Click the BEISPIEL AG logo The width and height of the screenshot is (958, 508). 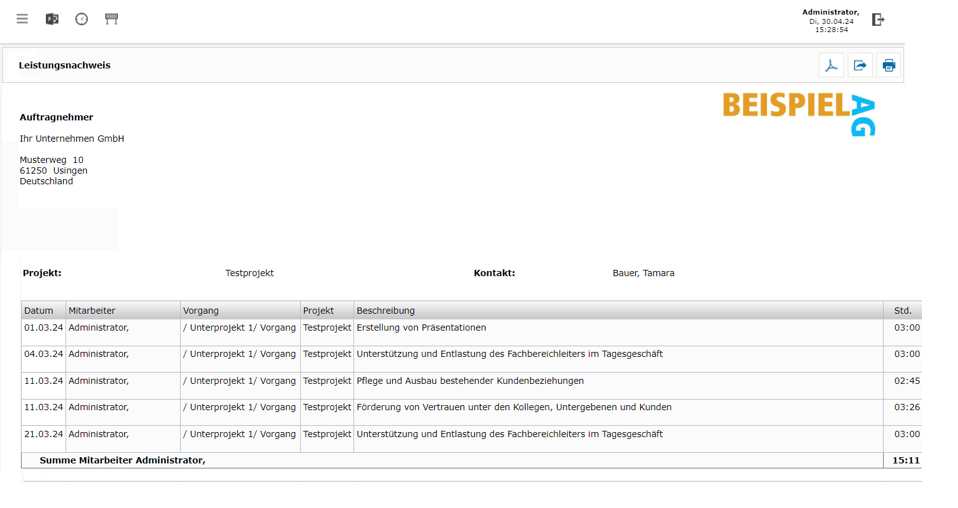click(x=799, y=112)
